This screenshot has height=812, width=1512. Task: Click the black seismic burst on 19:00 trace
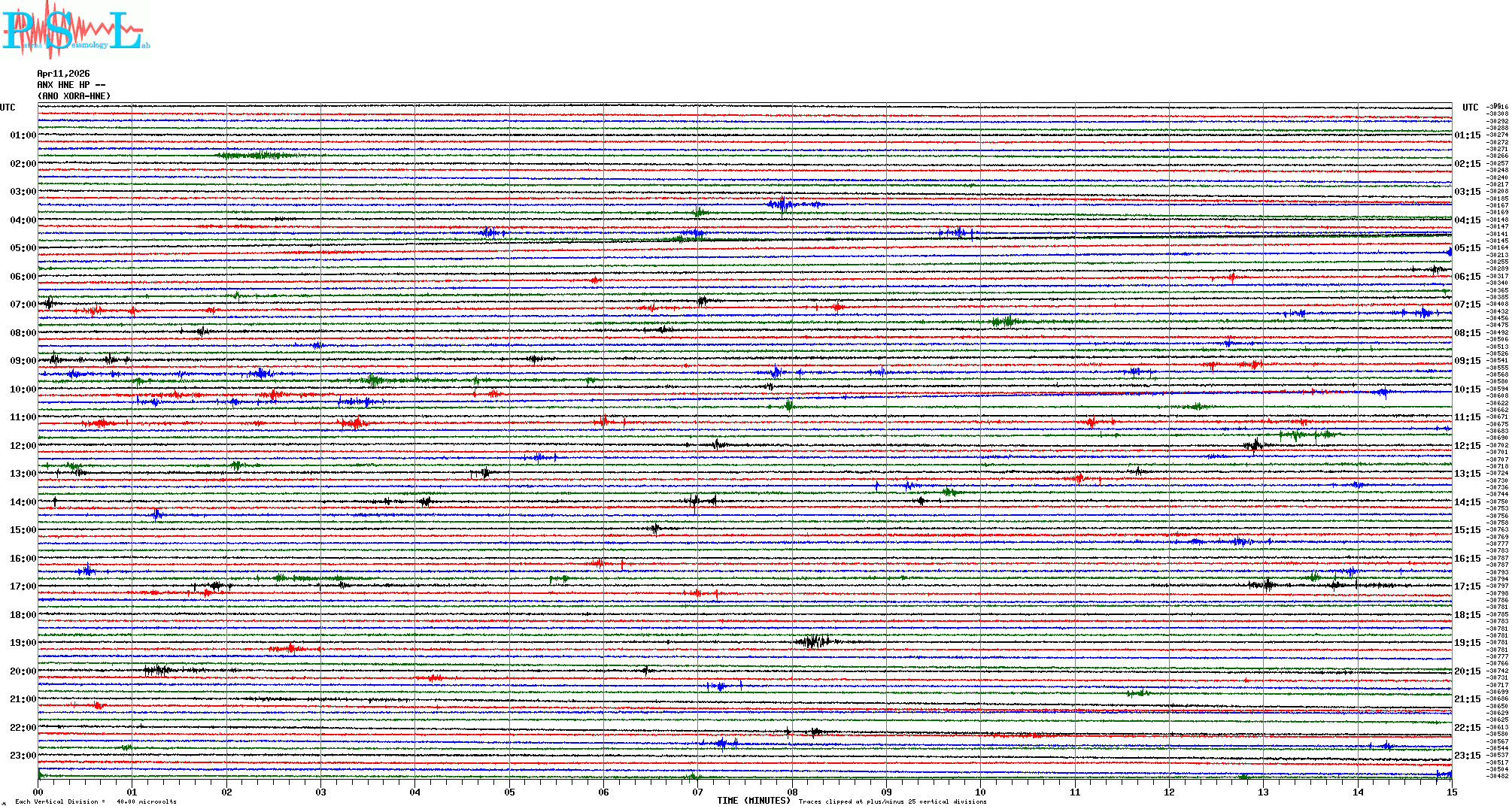pos(814,641)
